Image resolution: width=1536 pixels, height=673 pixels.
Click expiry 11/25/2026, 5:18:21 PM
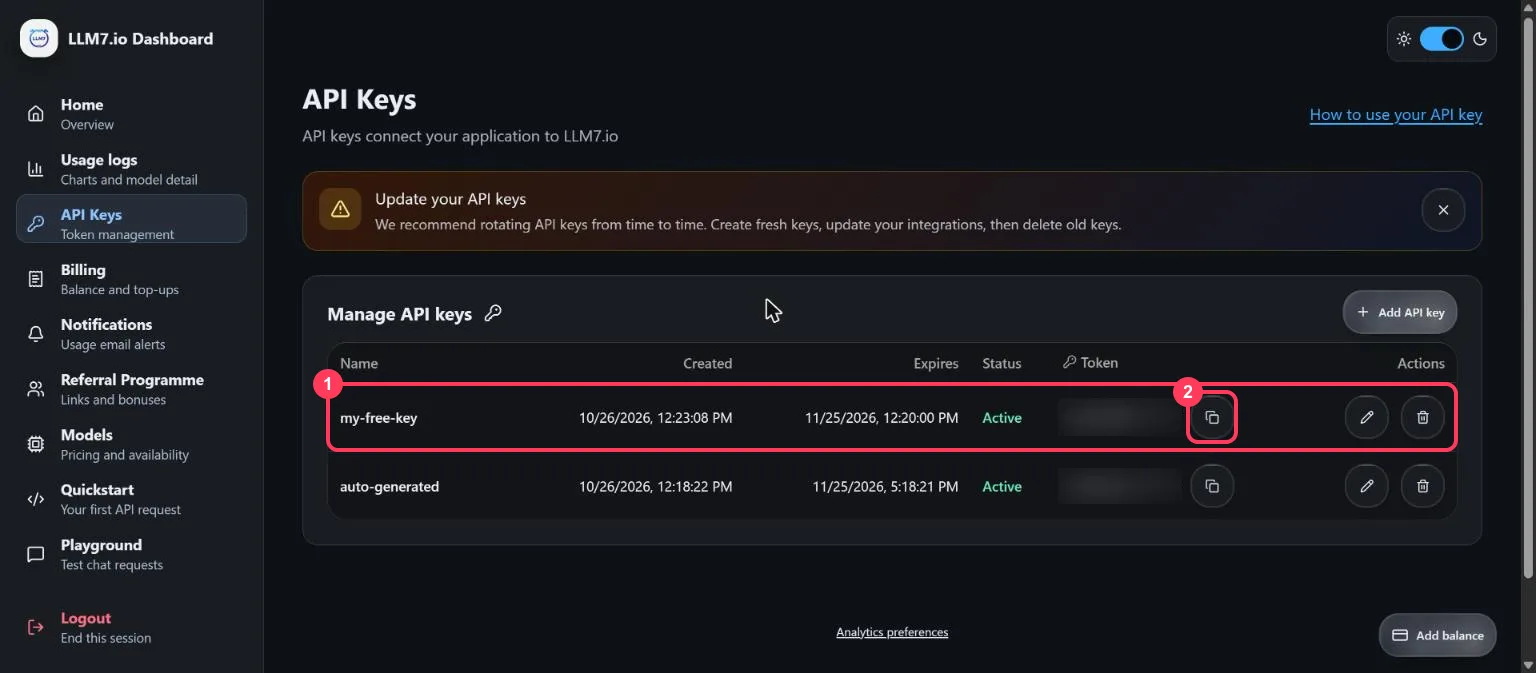point(886,487)
